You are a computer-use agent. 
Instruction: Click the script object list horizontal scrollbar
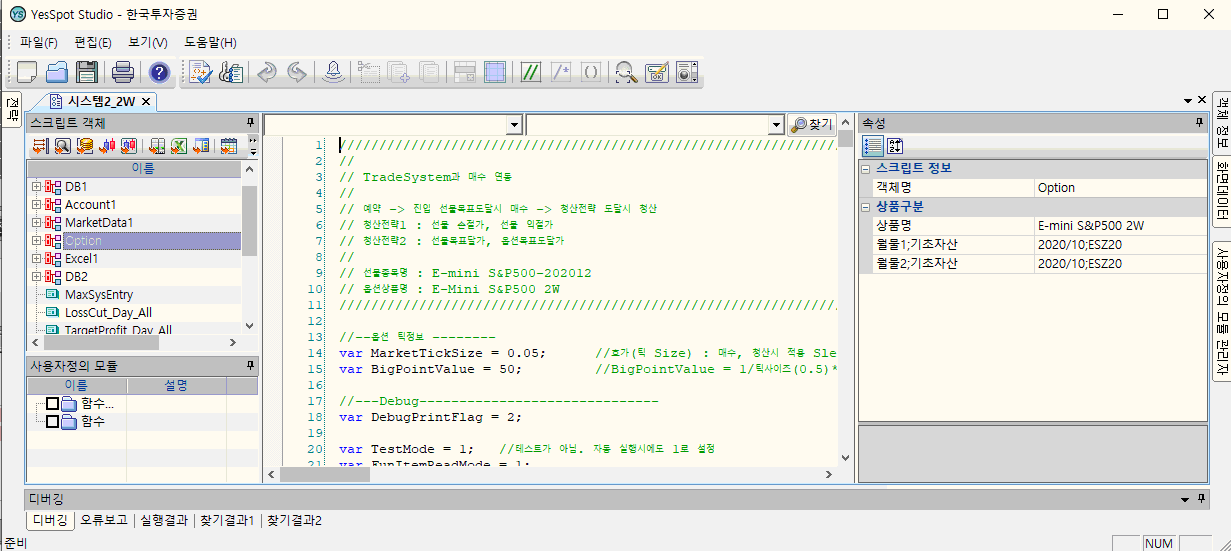[100, 342]
